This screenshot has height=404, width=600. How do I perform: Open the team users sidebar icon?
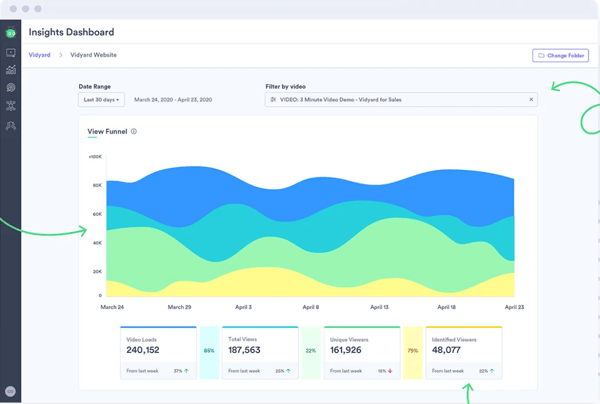tap(11, 125)
